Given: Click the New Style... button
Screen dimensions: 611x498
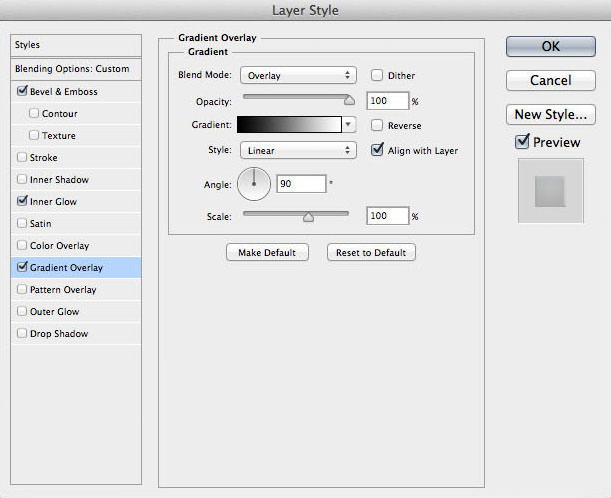Looking at the screenshot, I should 551,115.
